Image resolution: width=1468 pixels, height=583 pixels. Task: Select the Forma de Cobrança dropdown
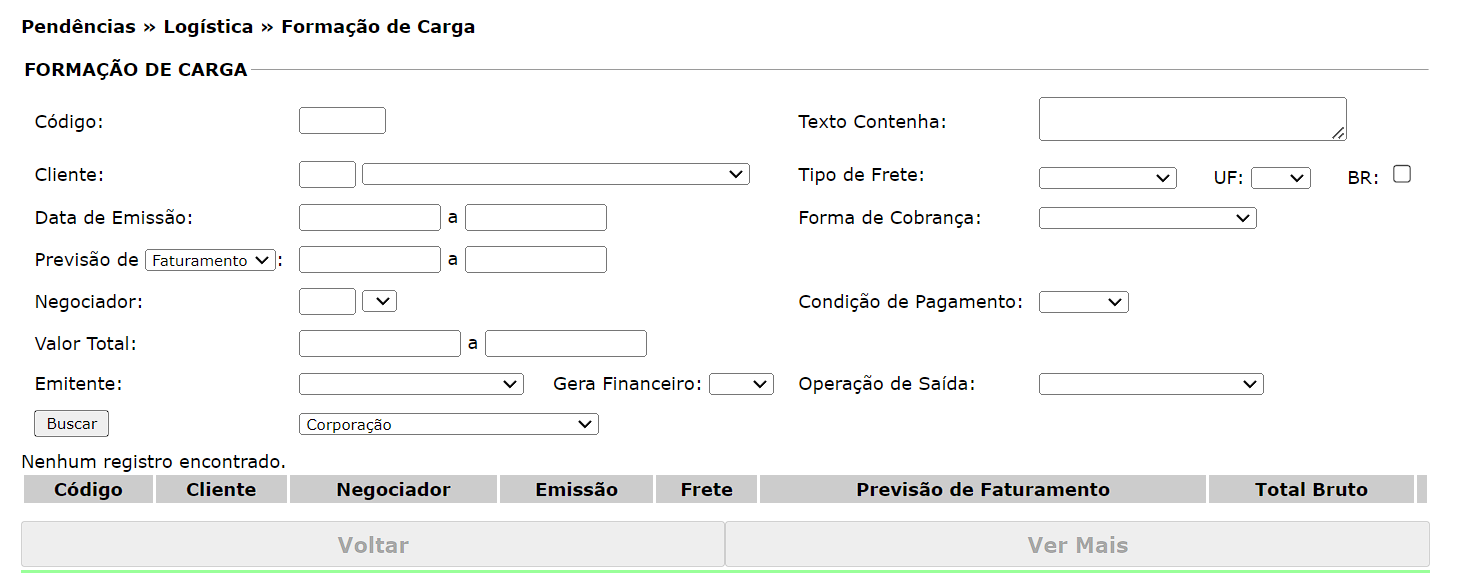tap(1147, 218)
